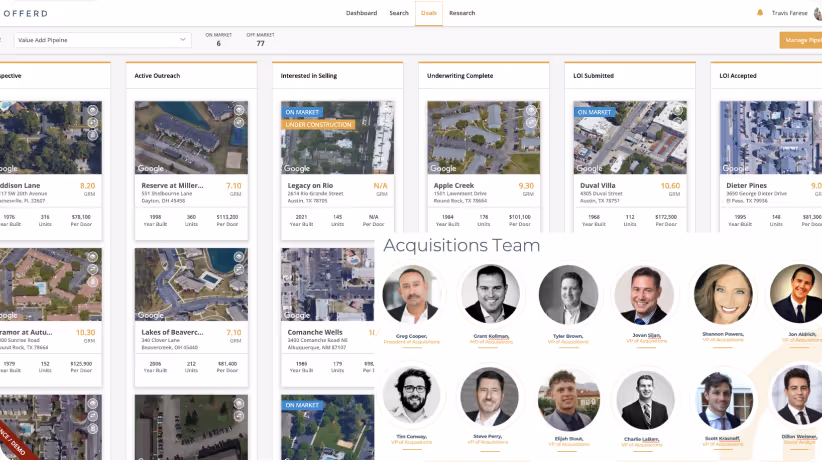
Task: Click the Lakes of Beavercreek aerial image
Action: [191, 284]
